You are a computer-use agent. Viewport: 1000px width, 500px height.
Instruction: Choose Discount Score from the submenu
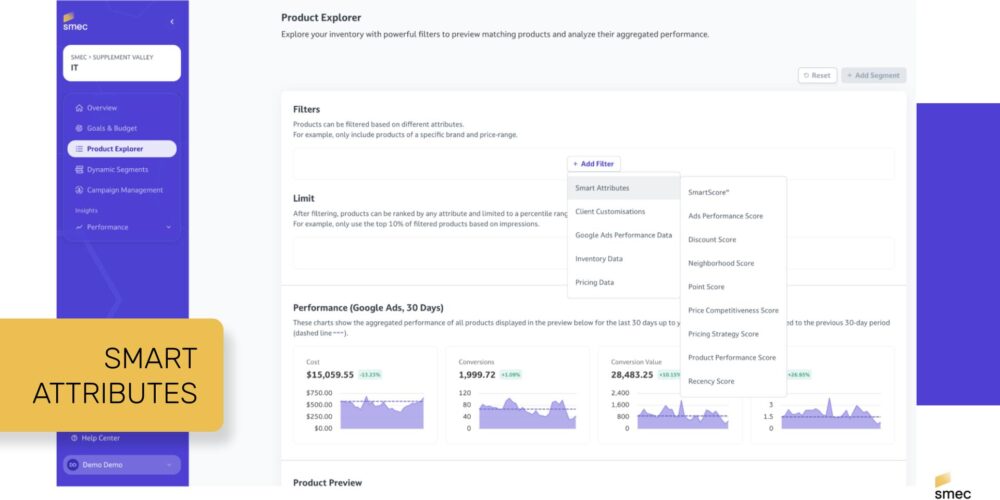(x=712, y=240)
